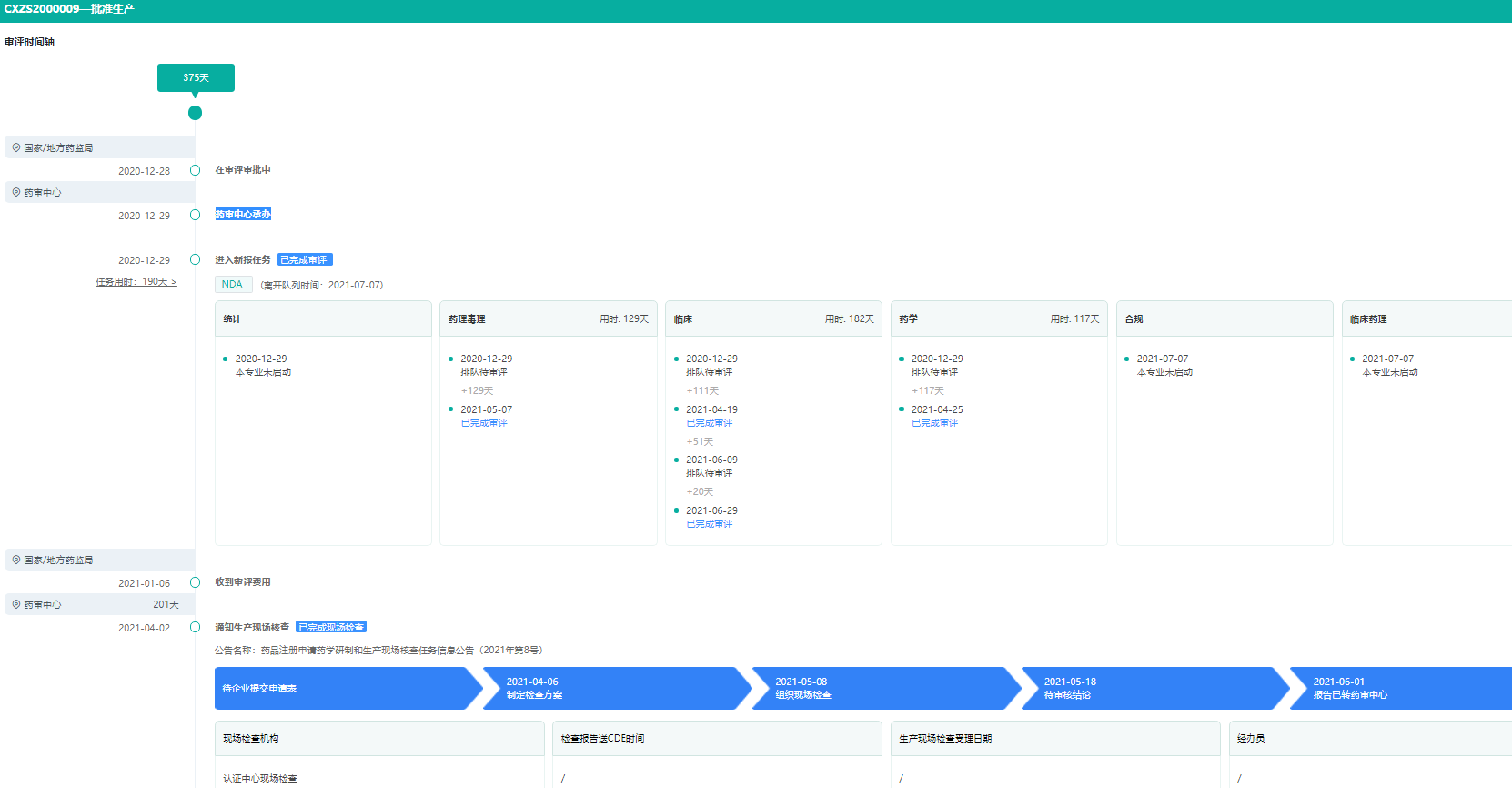Viewport: 1512px width, 788px height.
Task: Open 已完成审评 link under 2021-06-29
Action: point(710,524)
